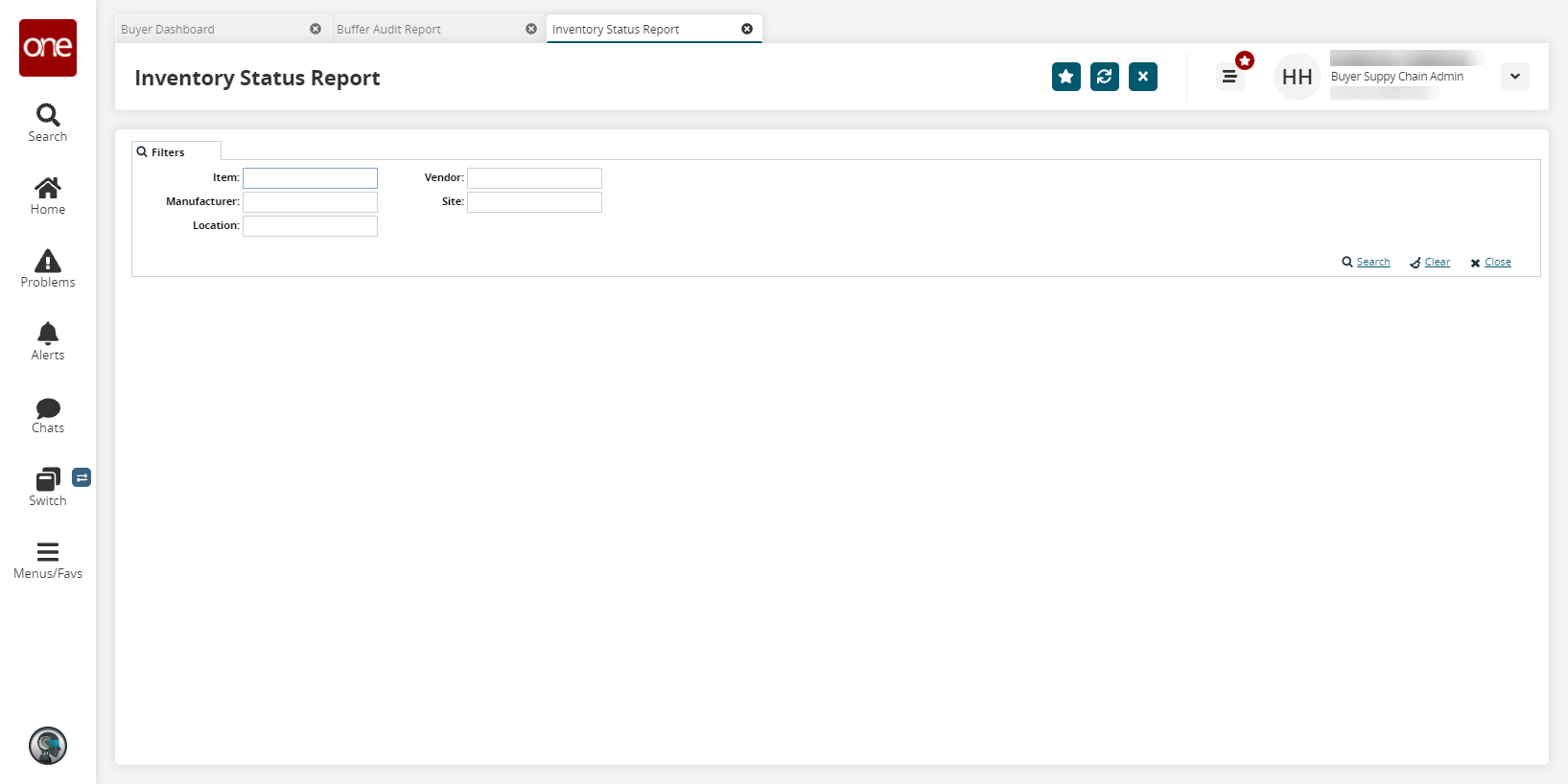Open the Problems panel
Image resolution: width=1568 pixels, height=784 pixels.
[x=48, y=268]
